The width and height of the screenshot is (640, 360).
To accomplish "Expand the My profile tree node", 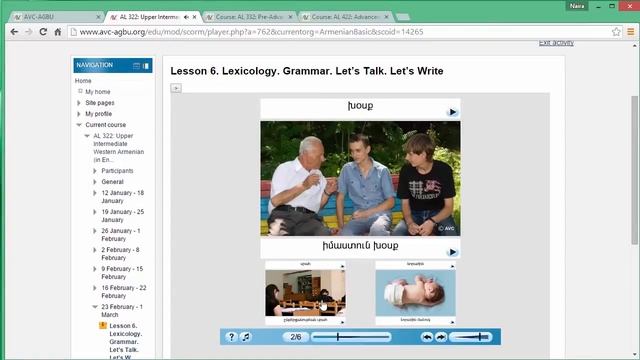I will (x=79, y=114).
